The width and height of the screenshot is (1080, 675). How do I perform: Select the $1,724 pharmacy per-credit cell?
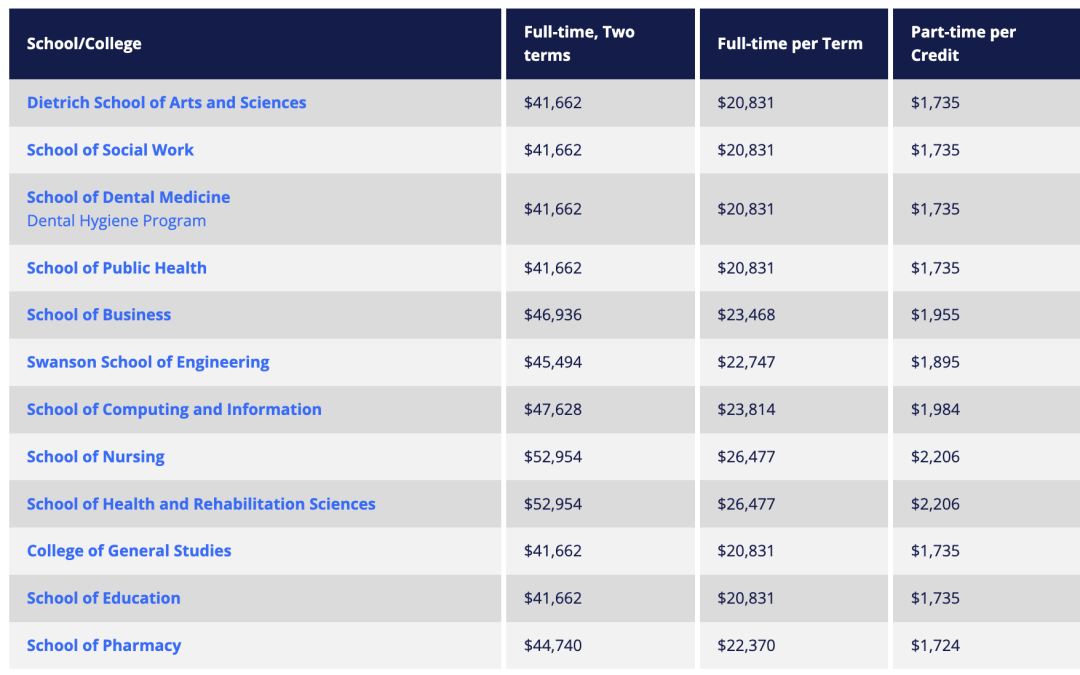coord(935,646)
